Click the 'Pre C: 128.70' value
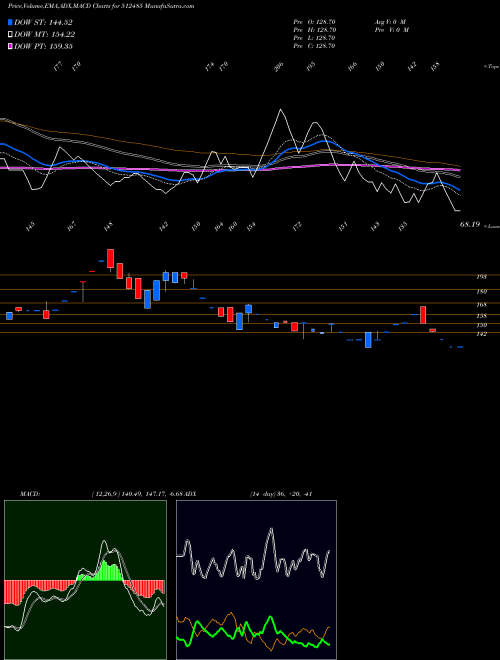 pyautogui.click(x=314, y=46)
